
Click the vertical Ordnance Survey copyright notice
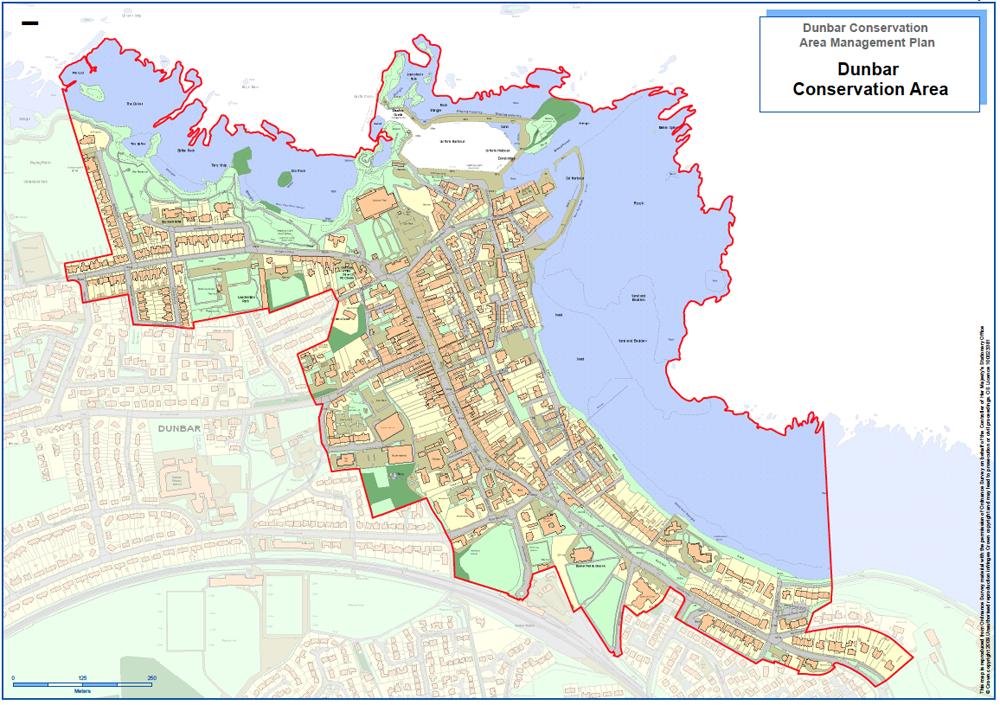click(985, 512)
